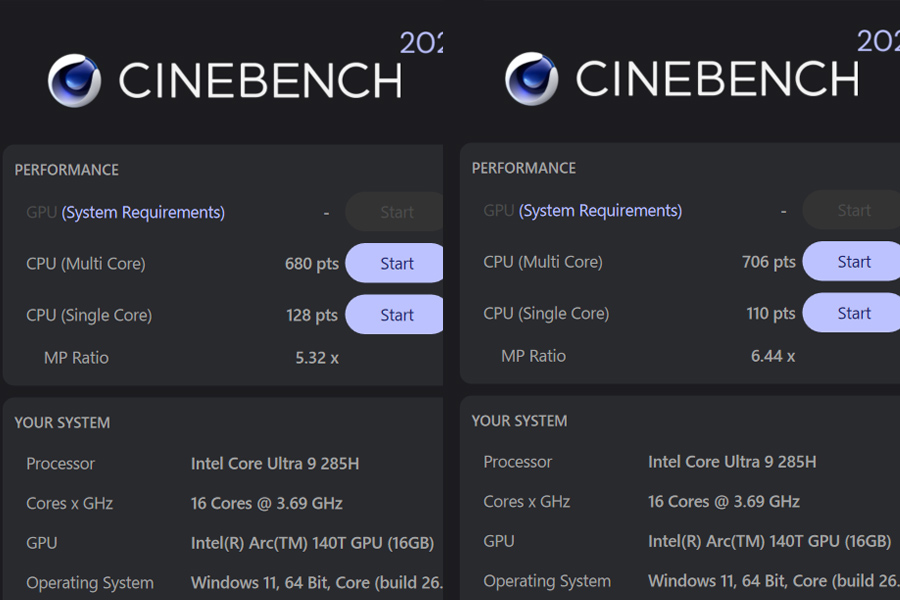This screenshot has height=600, width=900.
Task: Click the Cores x GHz label in left window
Action: [69, 504]
